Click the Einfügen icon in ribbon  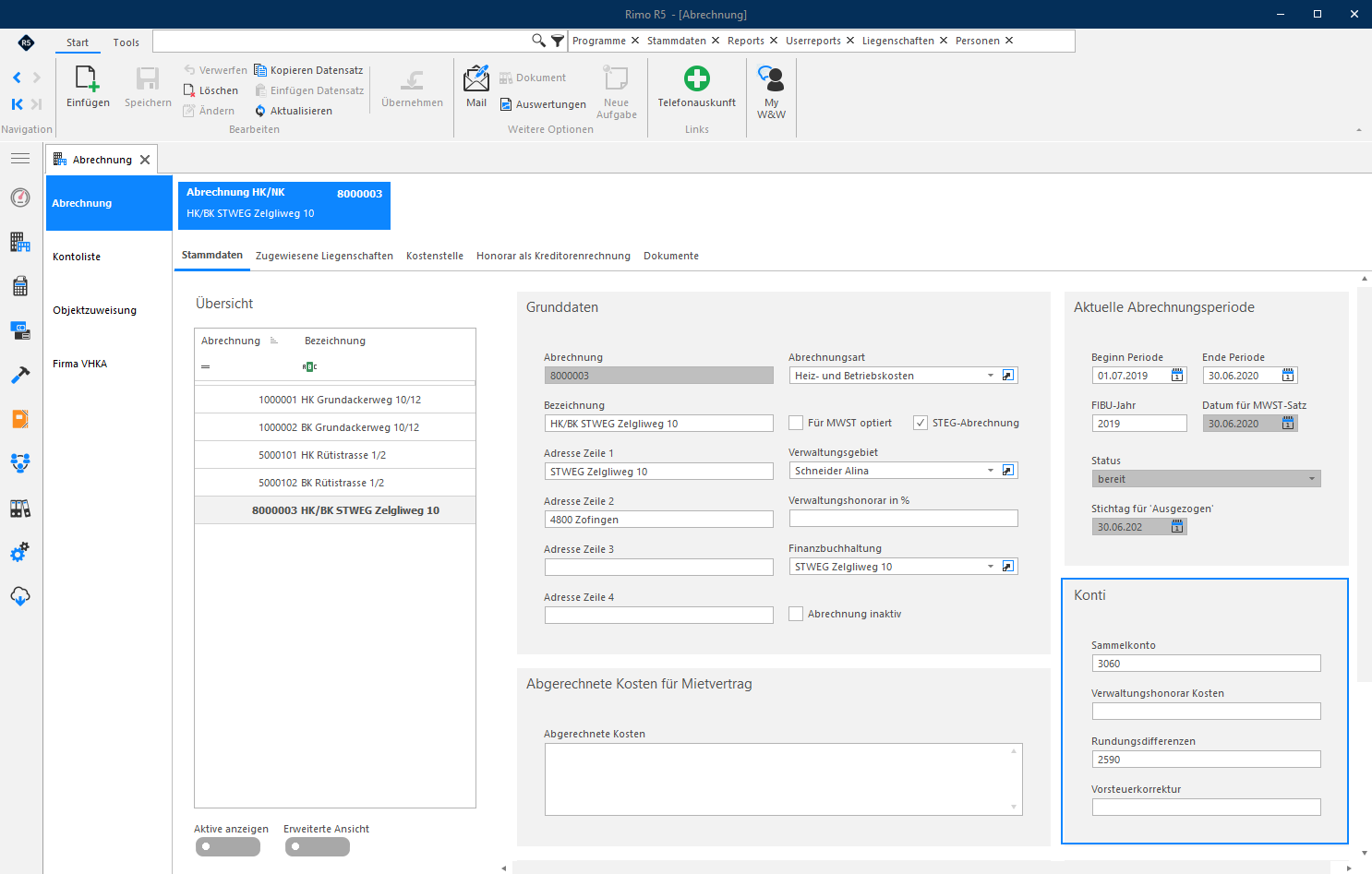click(x=87, y=78)
